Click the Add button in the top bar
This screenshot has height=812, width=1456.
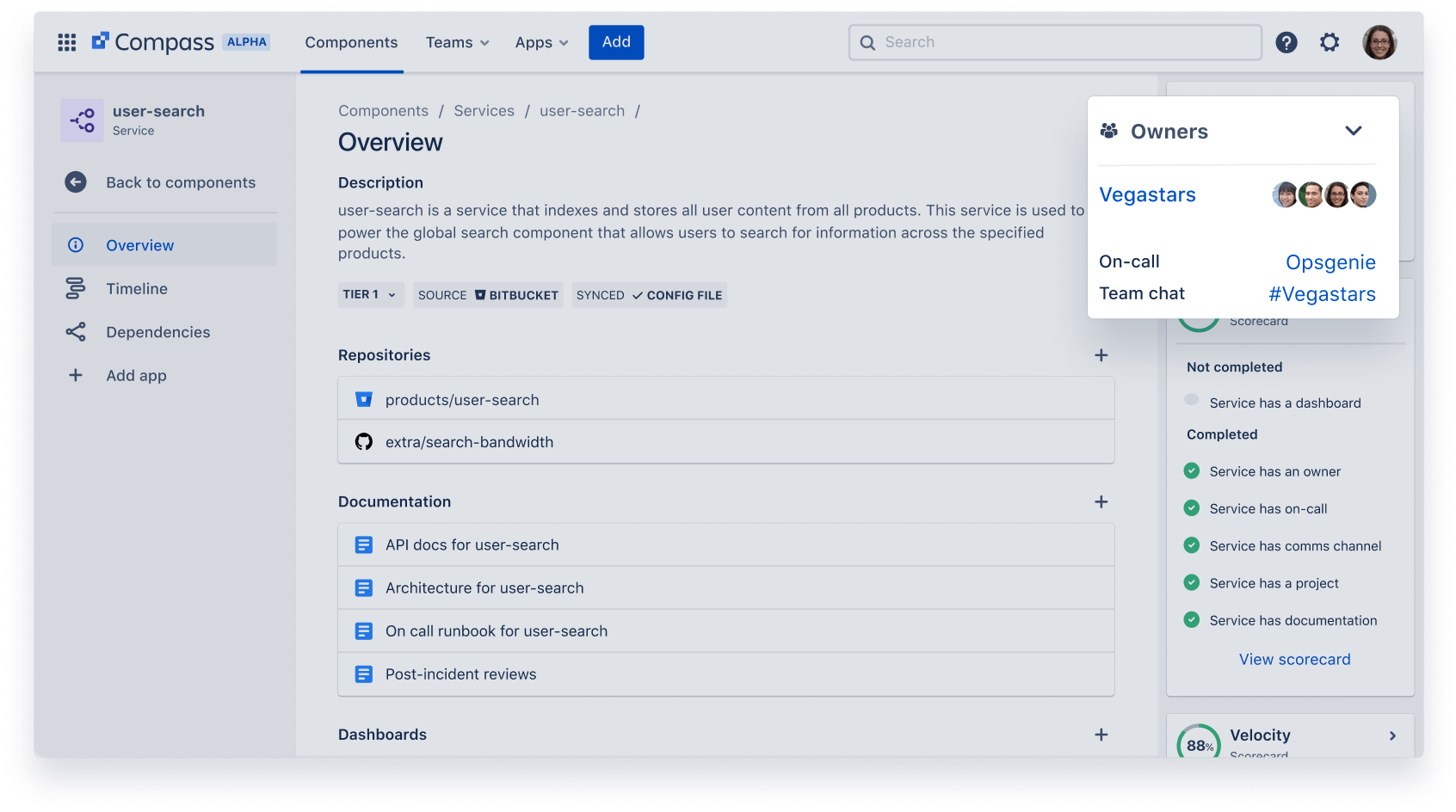point(616,41)
